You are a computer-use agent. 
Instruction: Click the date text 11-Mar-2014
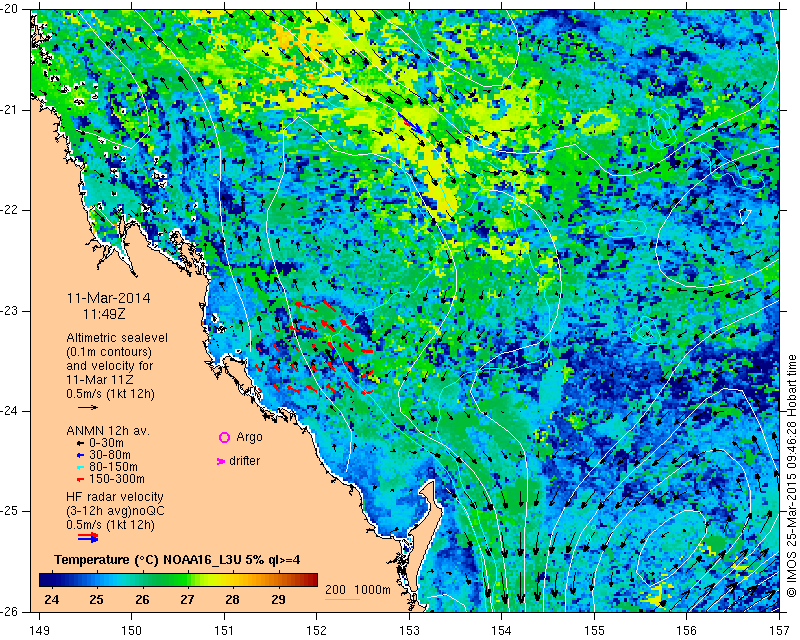[109, 298]
